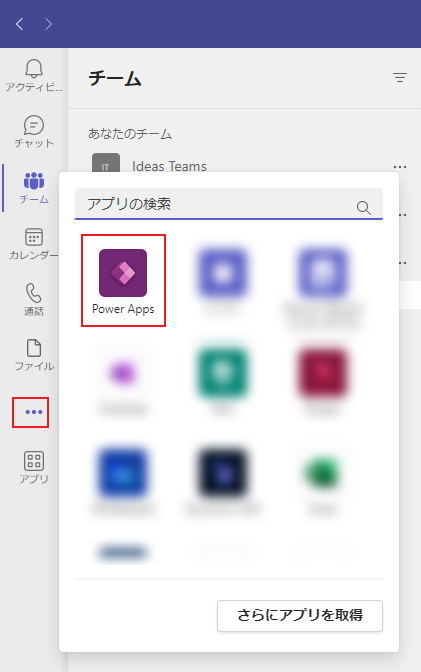Screen dimensions: 421x672
Task: Click the あなたのチーム section label
Action: (x=130, y=134)
